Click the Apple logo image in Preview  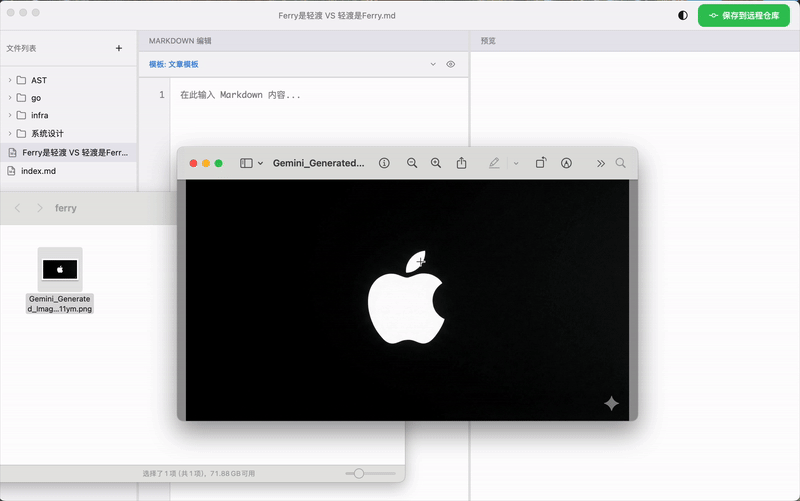406,297
